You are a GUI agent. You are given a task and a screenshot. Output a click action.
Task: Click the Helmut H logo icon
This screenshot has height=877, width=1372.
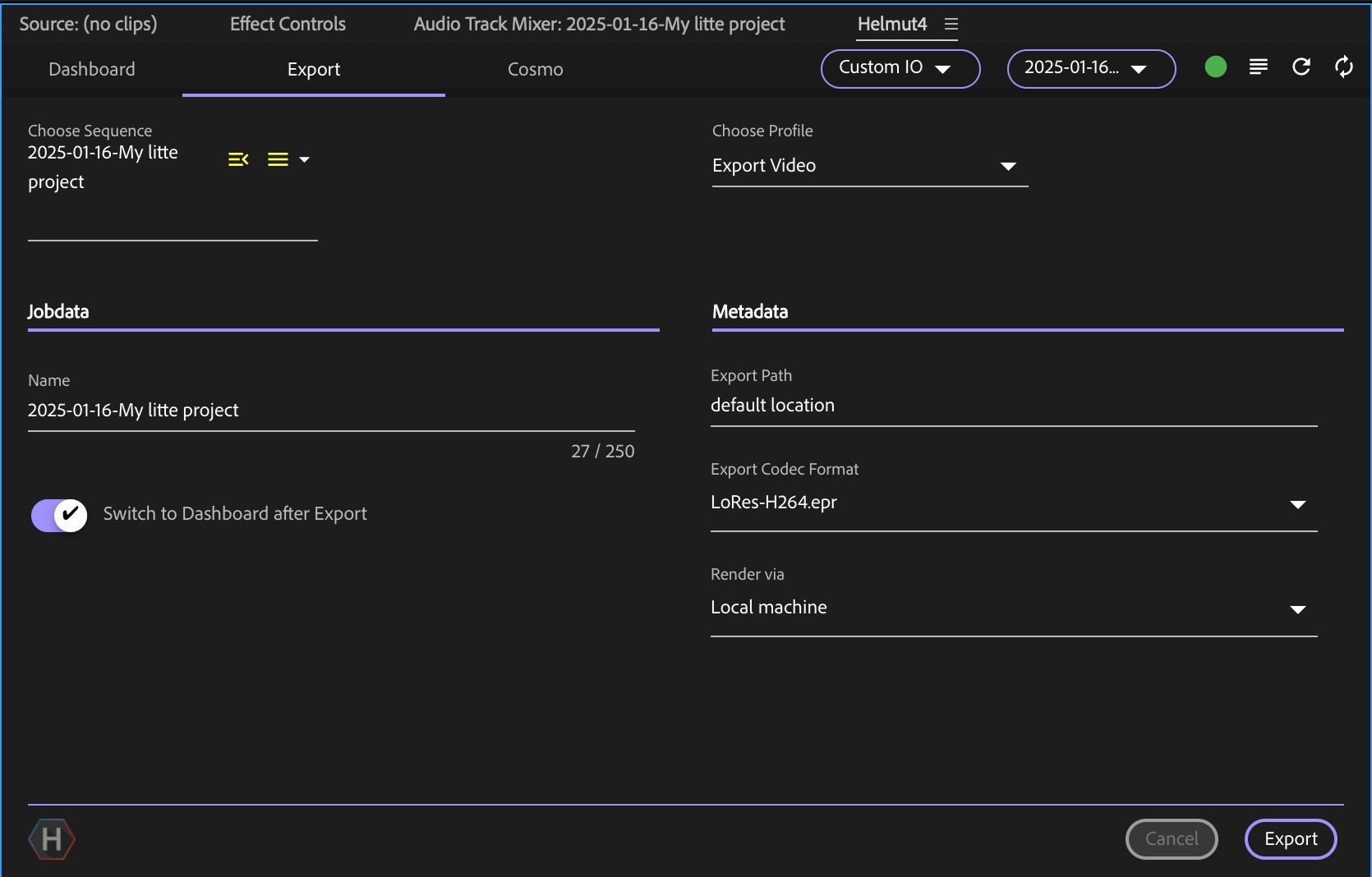pyautogui.click(x=52, y=839)
